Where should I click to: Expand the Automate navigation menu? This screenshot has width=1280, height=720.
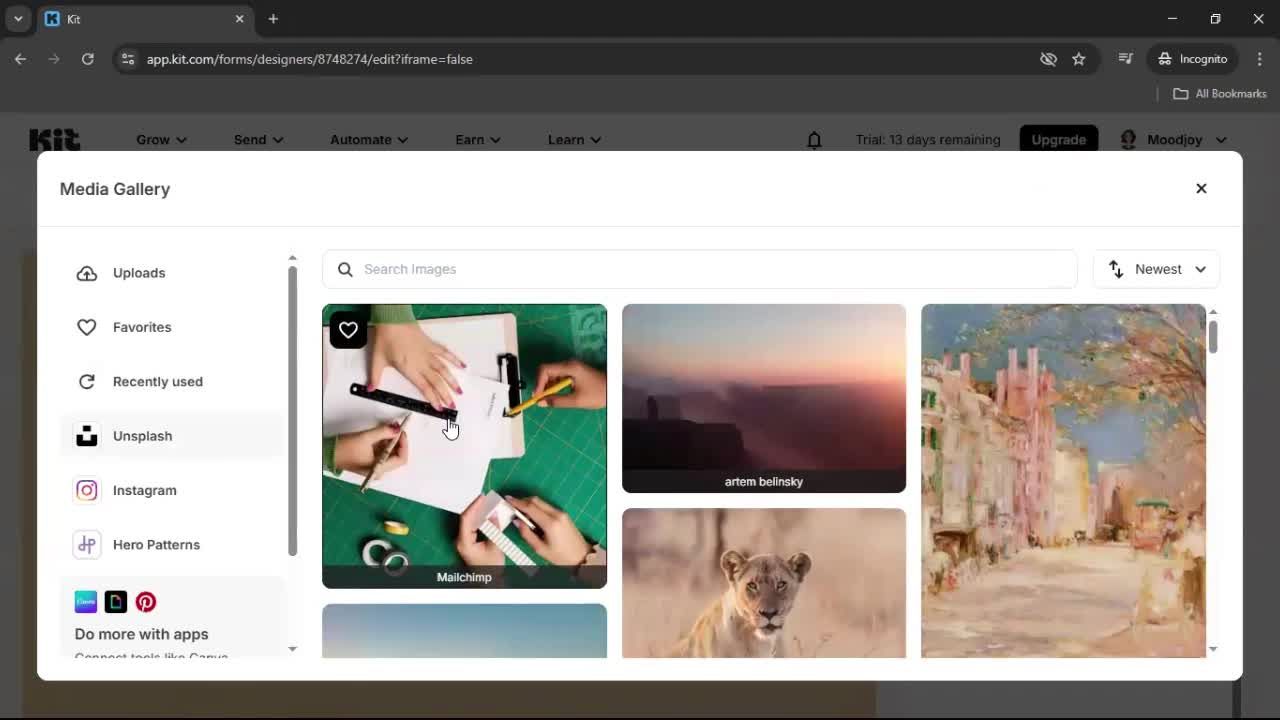click(367, 139)
